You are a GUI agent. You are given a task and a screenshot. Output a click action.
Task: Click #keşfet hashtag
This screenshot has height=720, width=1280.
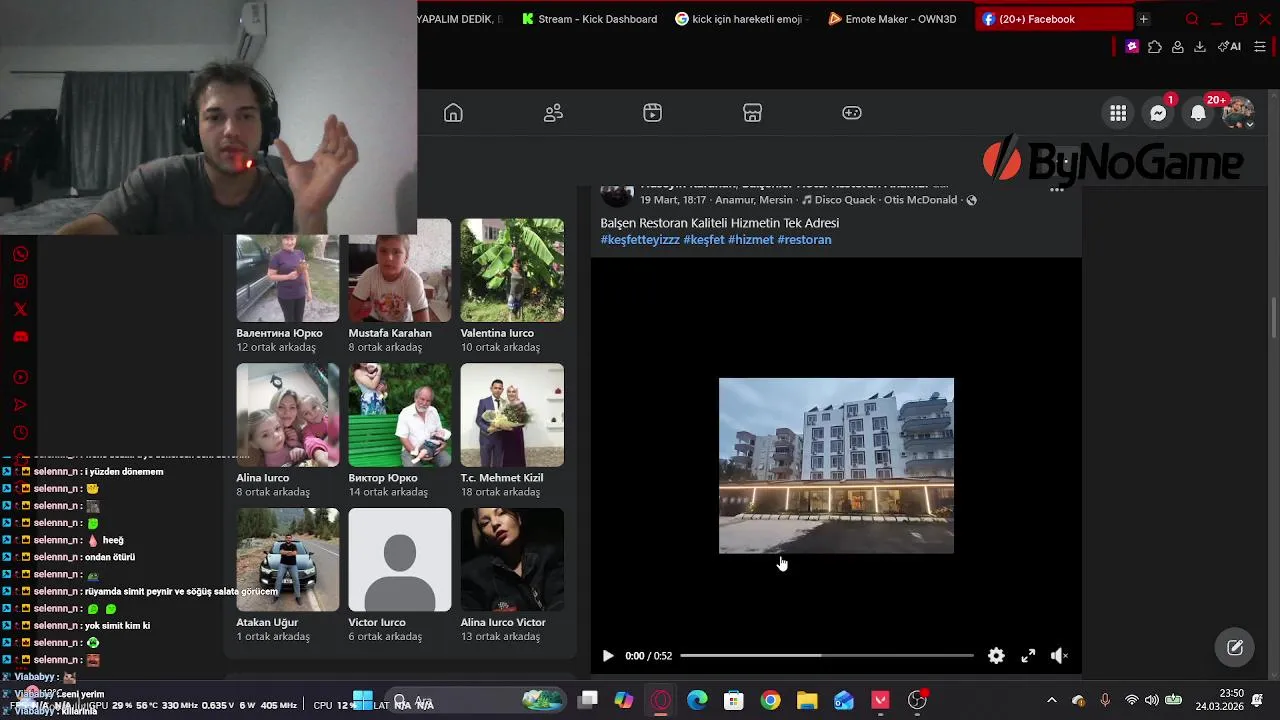tap(704, 240)
